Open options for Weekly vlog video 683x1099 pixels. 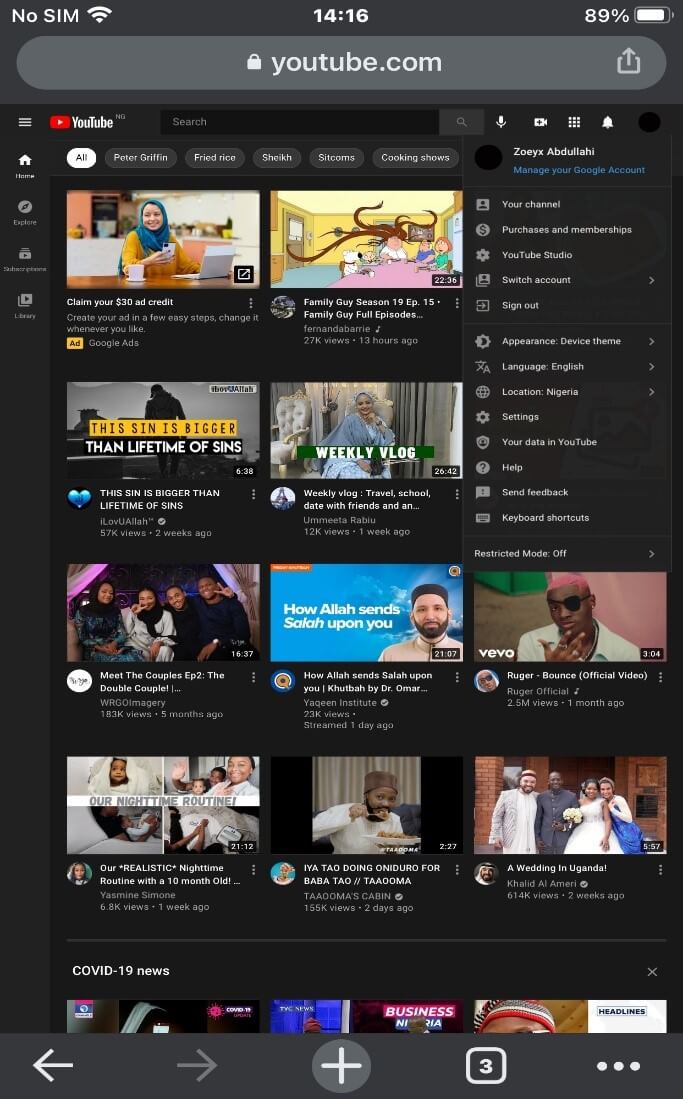tap(457, 494)
